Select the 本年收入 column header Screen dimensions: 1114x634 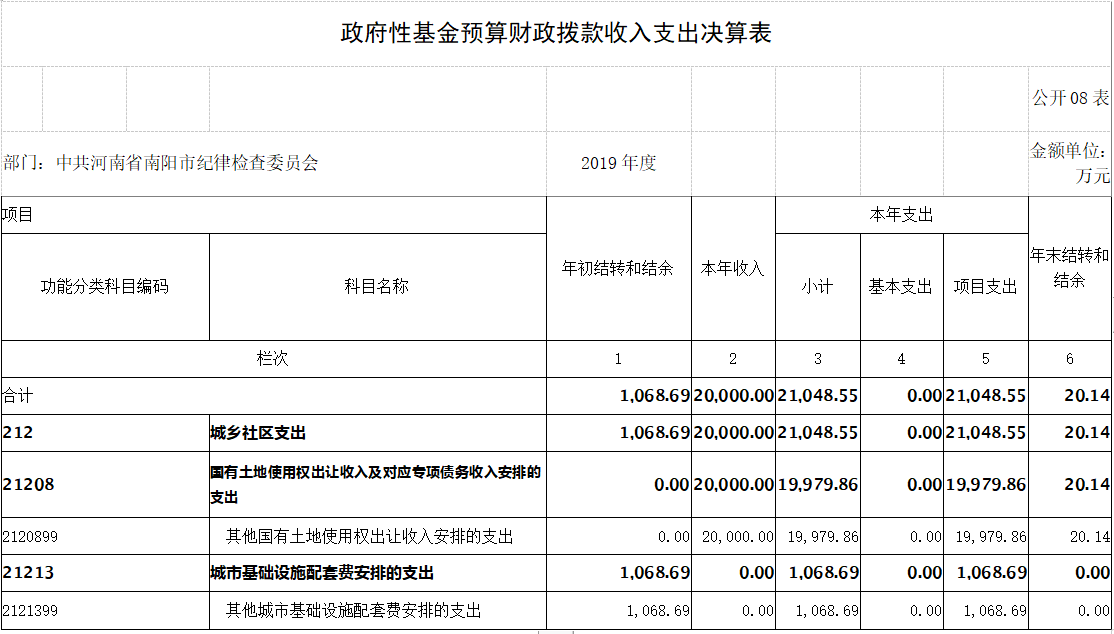(x=732, y=268)
